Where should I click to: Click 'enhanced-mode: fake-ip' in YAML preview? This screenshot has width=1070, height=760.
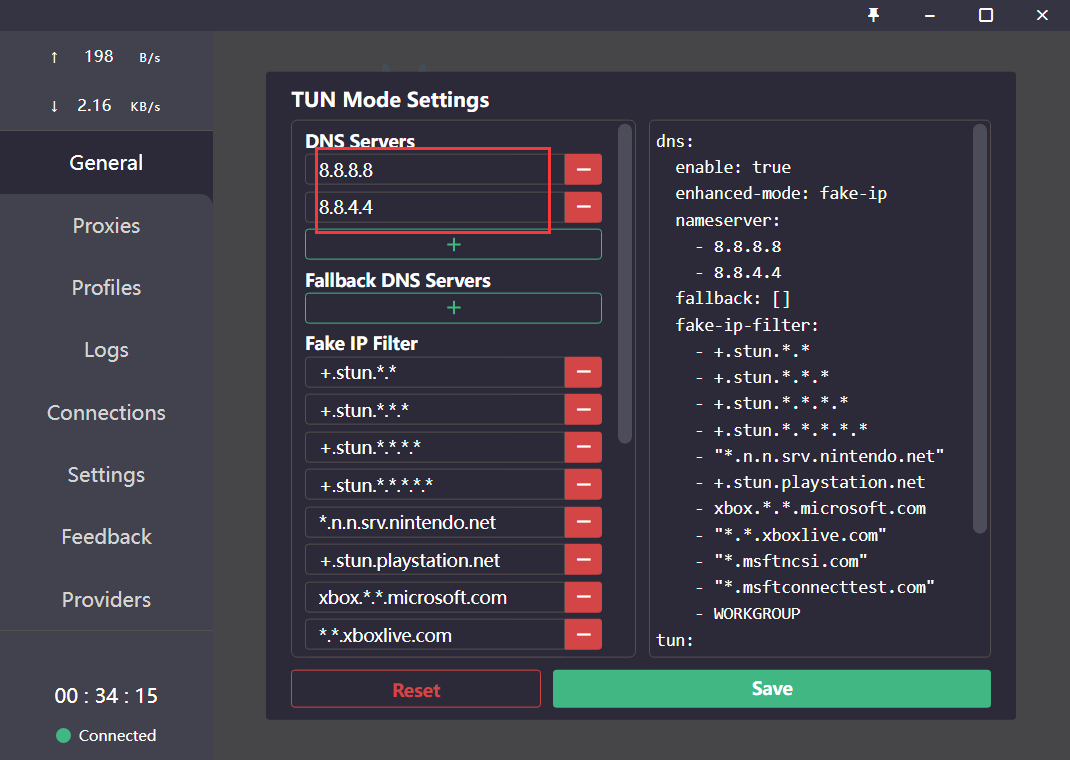click(x=781, y=194)
